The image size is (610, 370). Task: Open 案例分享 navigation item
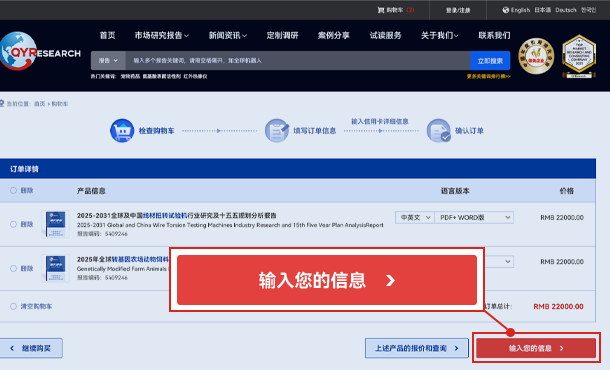click(x=334, y=35)
